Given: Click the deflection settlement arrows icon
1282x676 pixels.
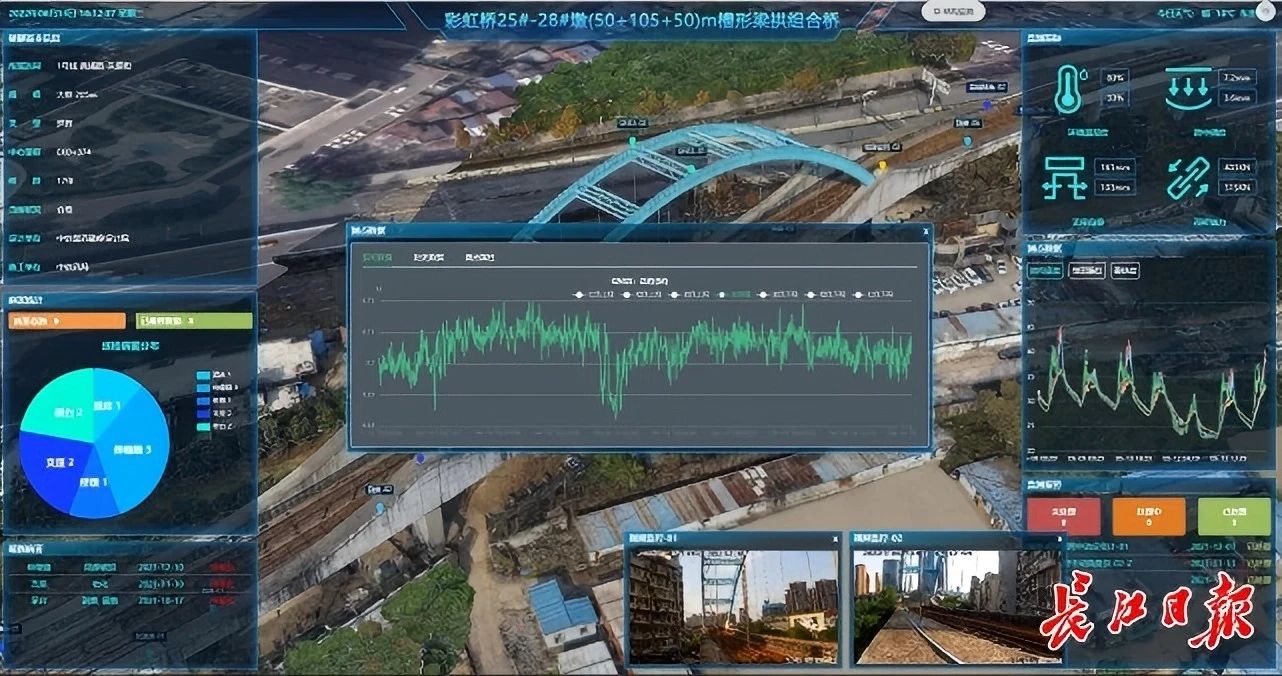Looking at the screenshot, I should tap(1186, 90).
